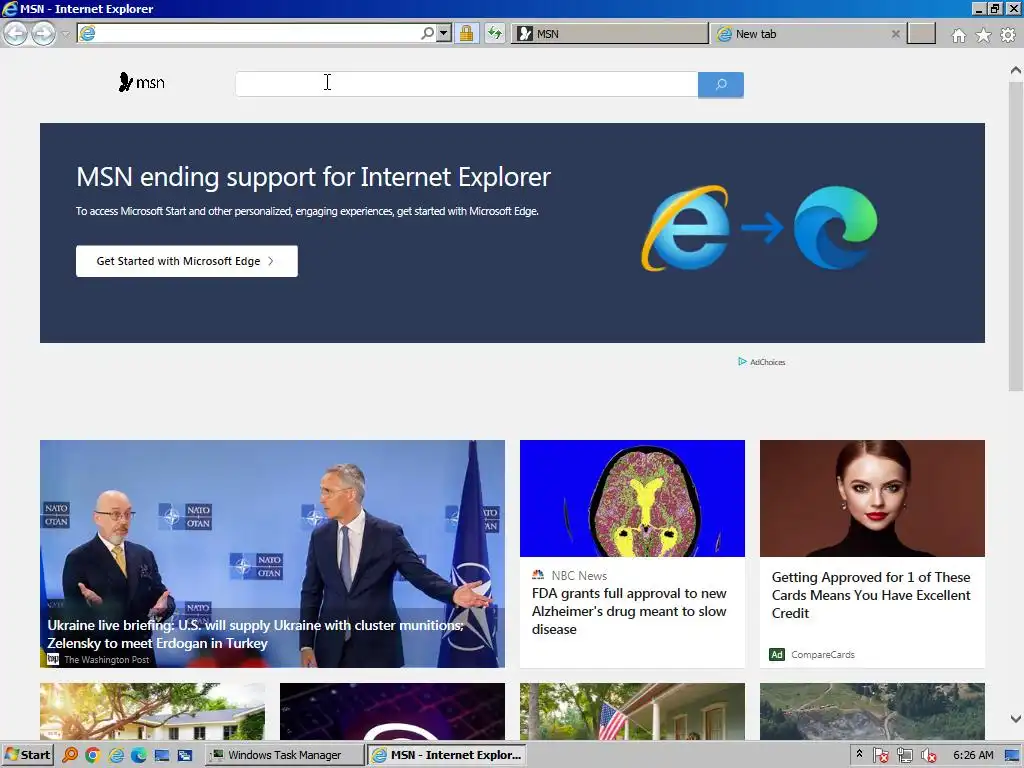The height and width of the screenshot is (768, 1024).
Task: Open a blank new tab button
Action: (x=921, y=34)
